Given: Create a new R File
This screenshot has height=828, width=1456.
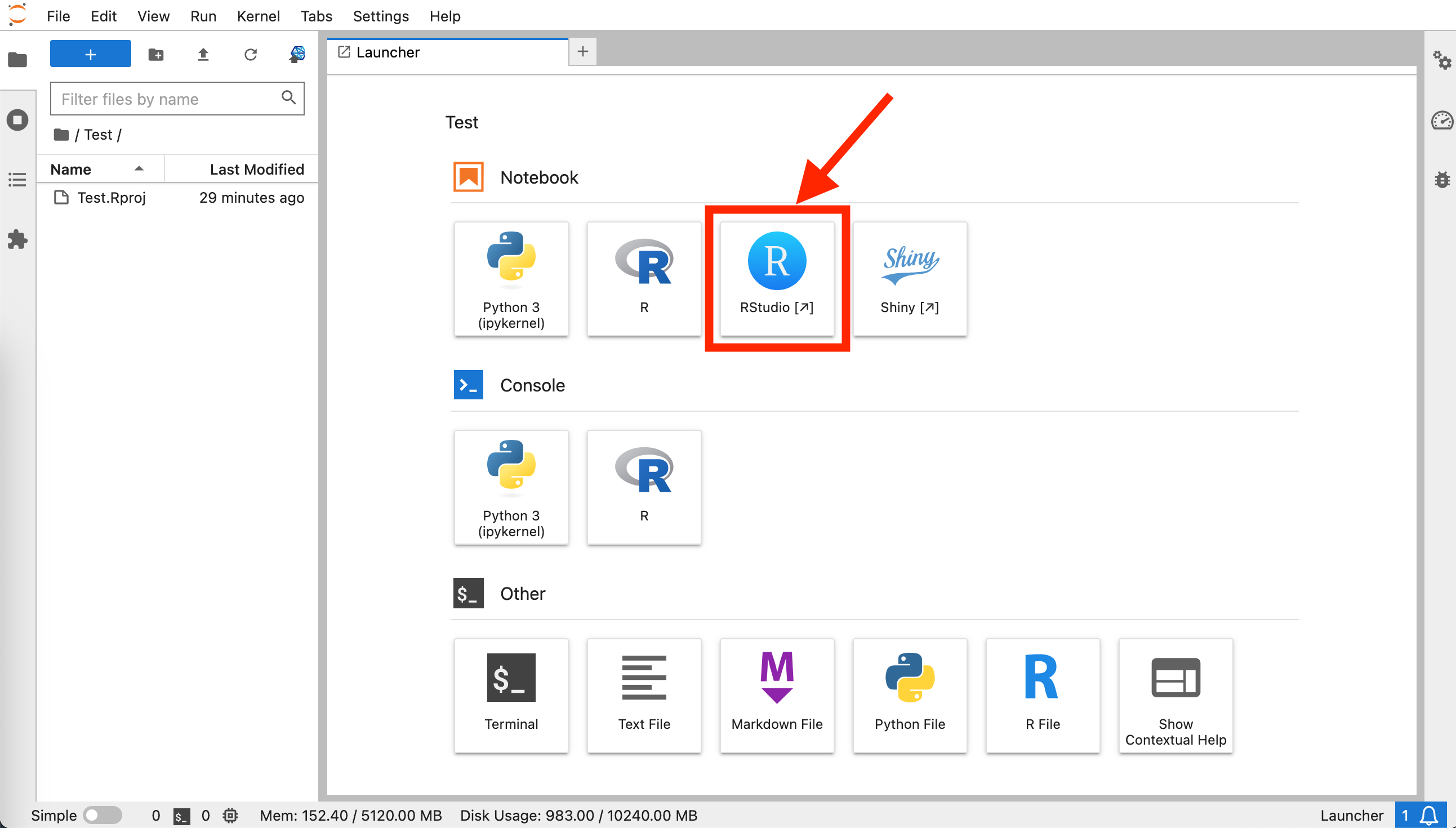Looking at the screenshot, I should pos(1043,696).
